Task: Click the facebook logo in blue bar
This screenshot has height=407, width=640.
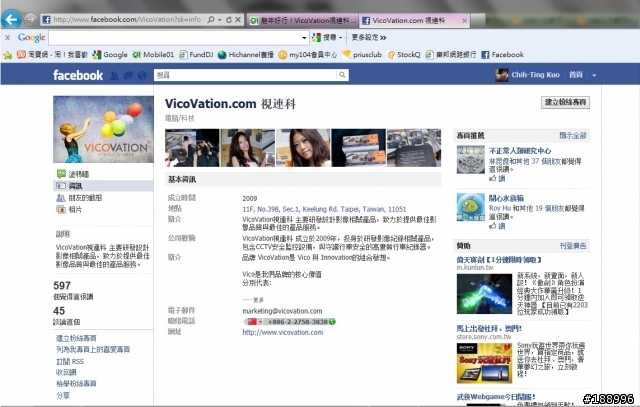Action: pyautogui.click(x=78, y=75)
